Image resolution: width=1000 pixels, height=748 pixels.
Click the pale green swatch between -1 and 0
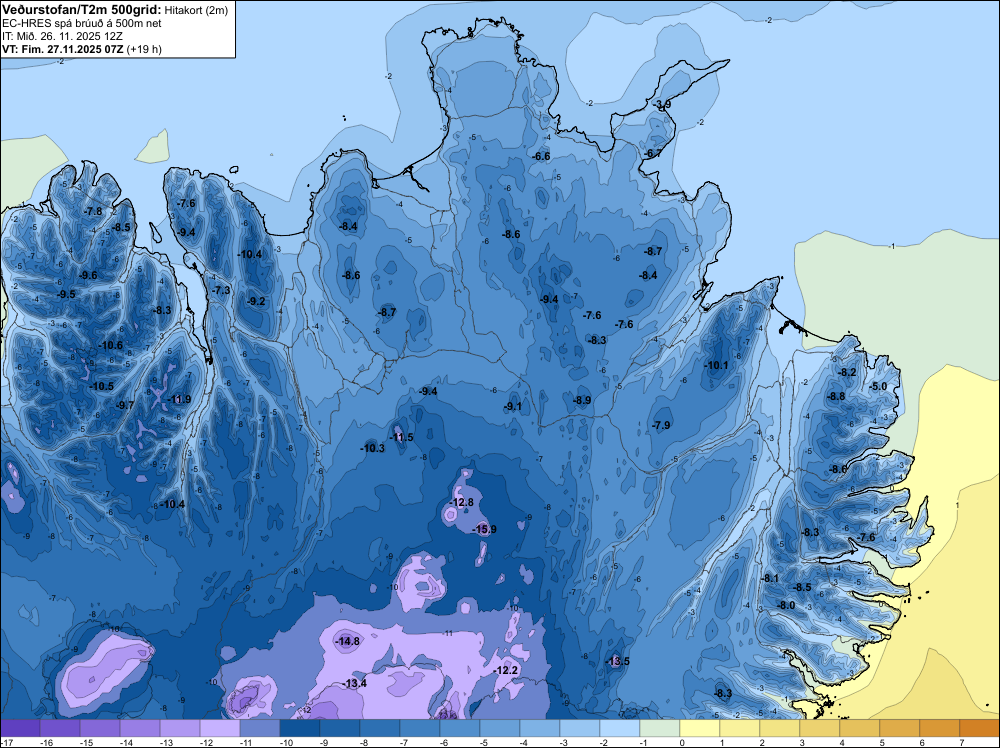click(x=660, y=728)
